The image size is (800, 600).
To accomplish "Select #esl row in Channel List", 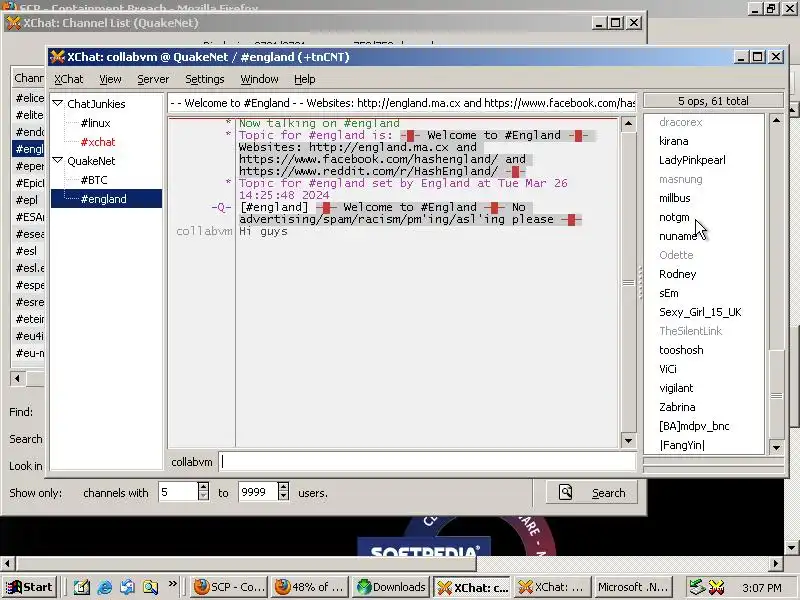I will (29, 251).
